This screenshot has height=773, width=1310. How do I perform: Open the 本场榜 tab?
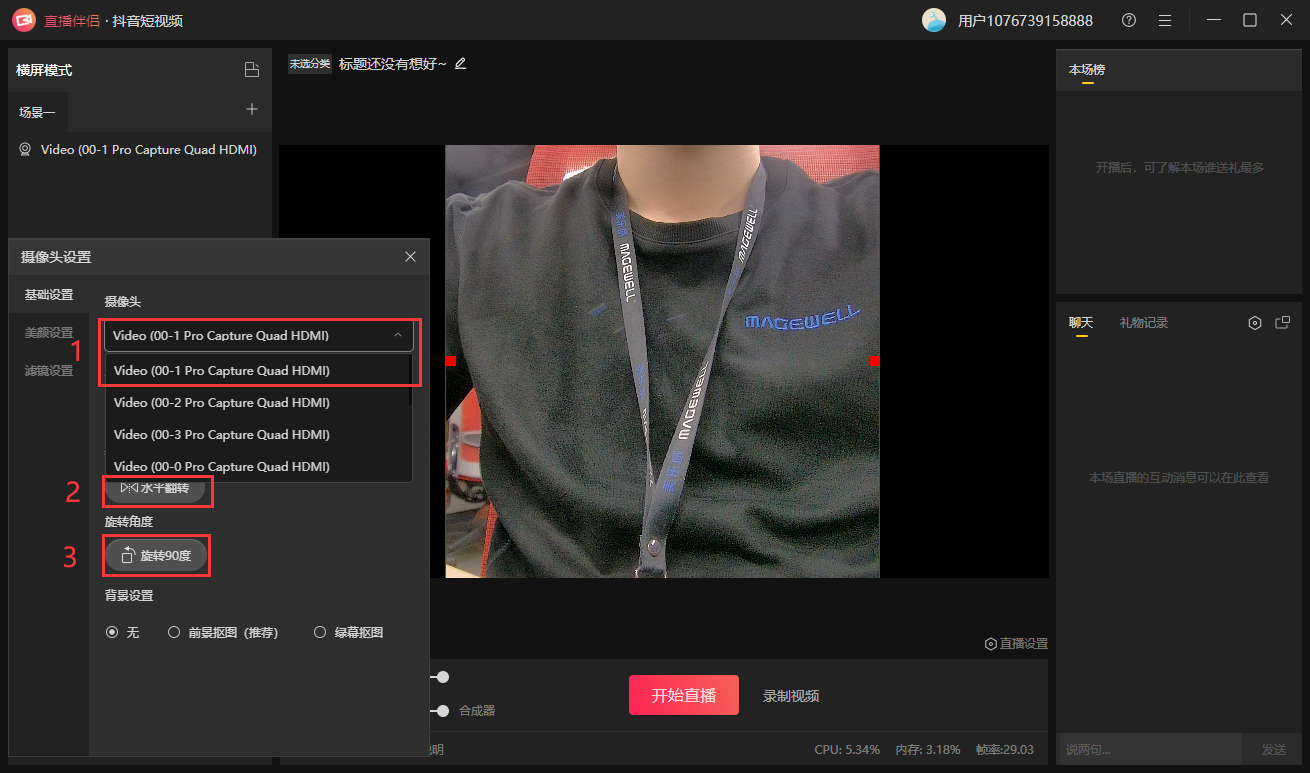[x=1087, y=70]
